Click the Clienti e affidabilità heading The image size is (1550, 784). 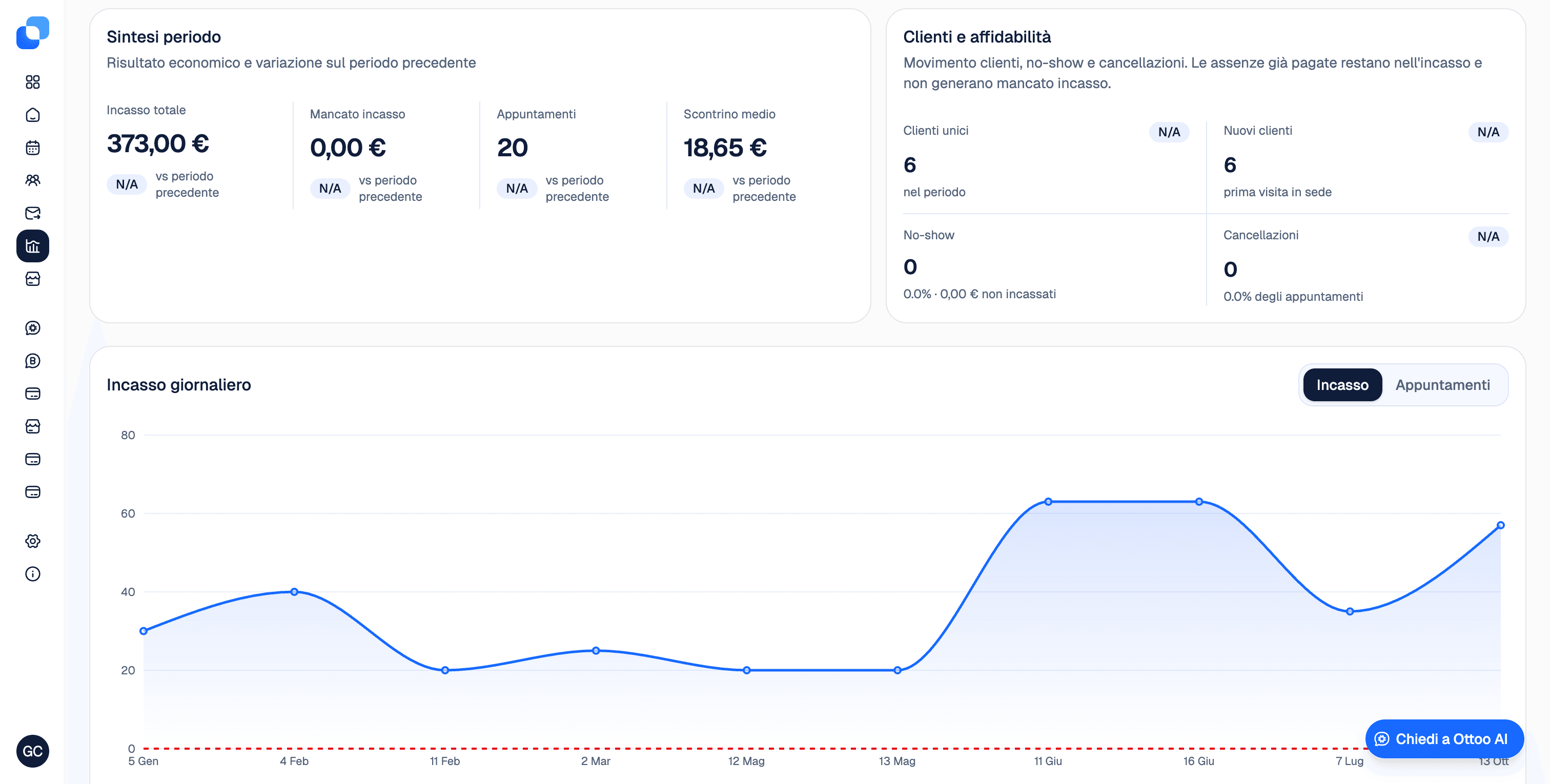click(x=976, y=37)
